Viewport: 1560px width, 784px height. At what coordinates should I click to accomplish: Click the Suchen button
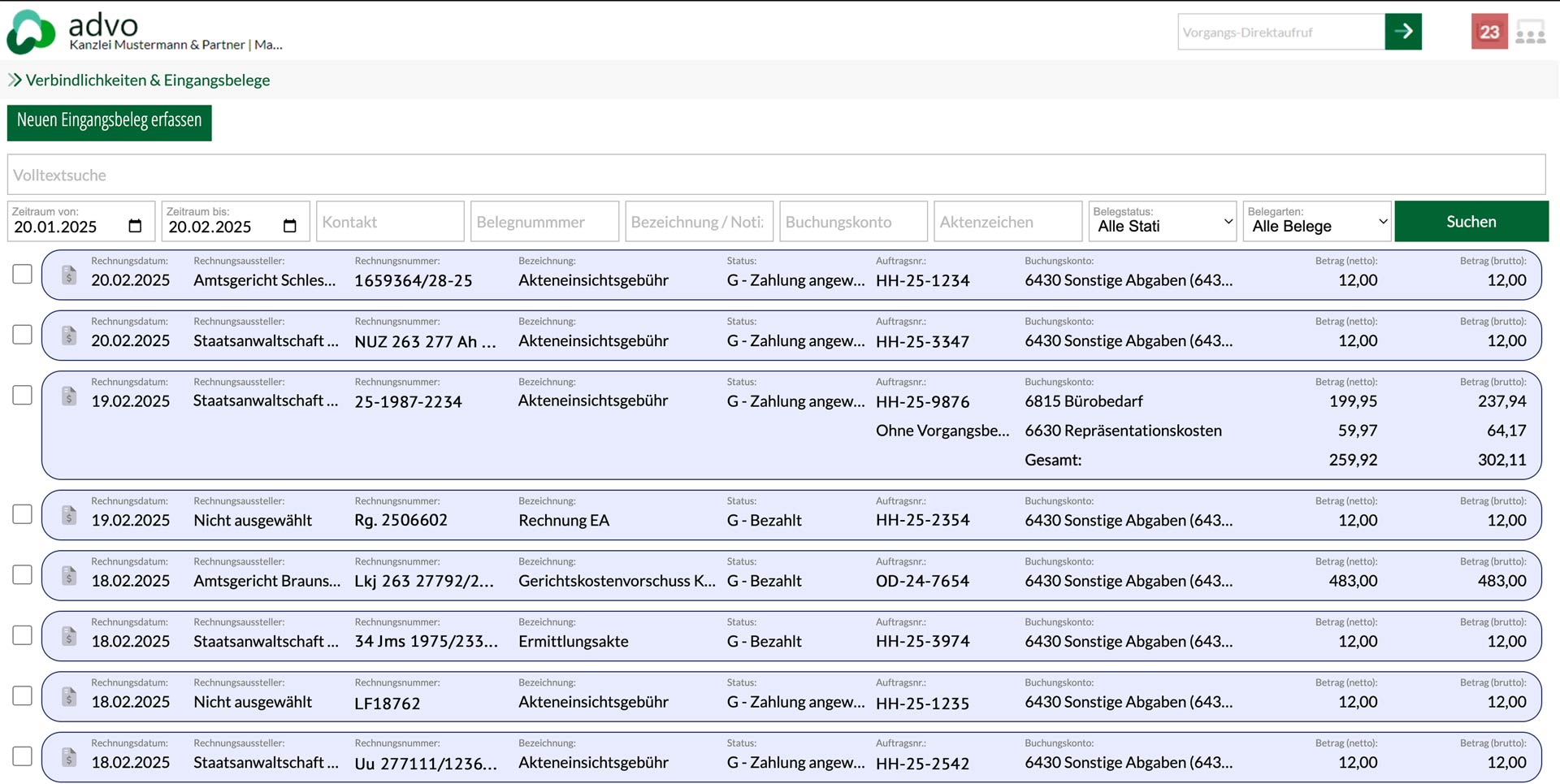pyautogui.click(x=1471, y=222)
